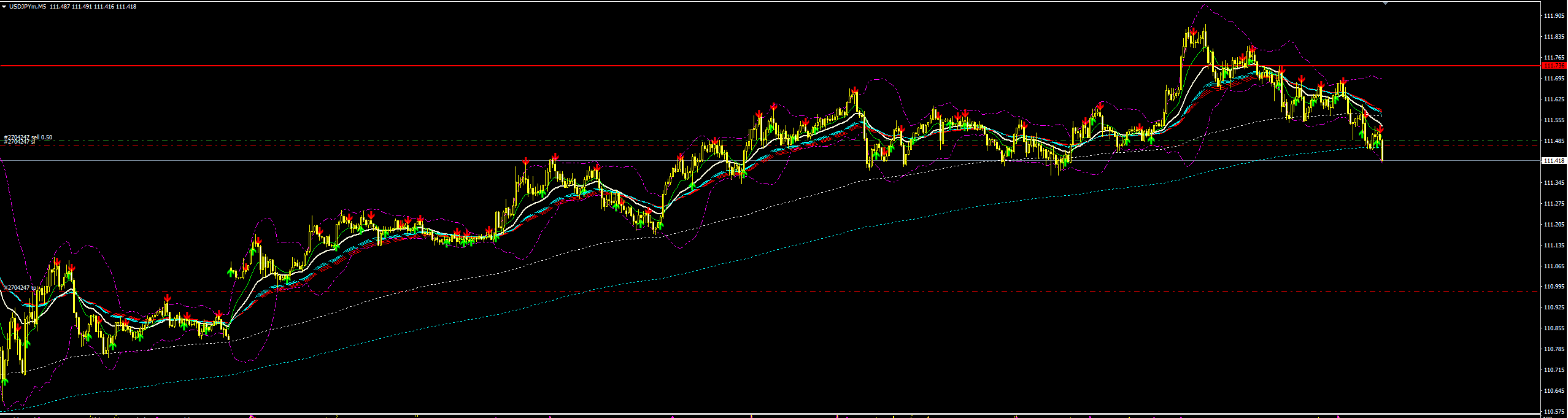
Task: Click the 110.925 price scale value
Action: pos(1553,308)
